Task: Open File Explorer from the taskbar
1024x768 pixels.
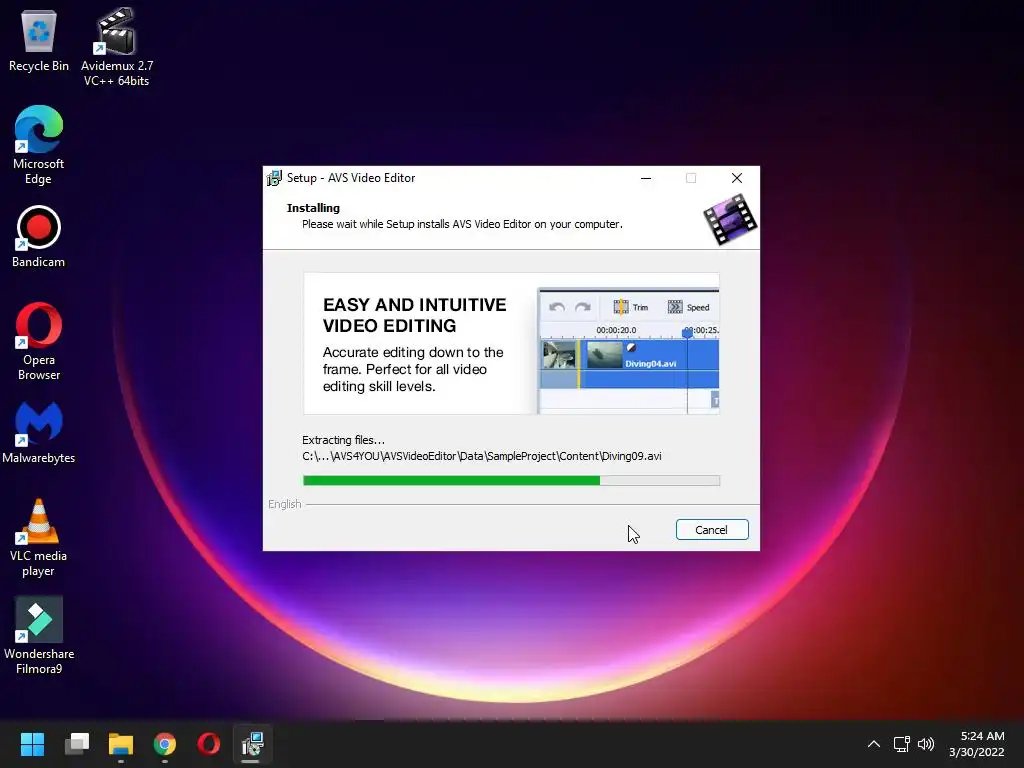Action: [121, 744]
